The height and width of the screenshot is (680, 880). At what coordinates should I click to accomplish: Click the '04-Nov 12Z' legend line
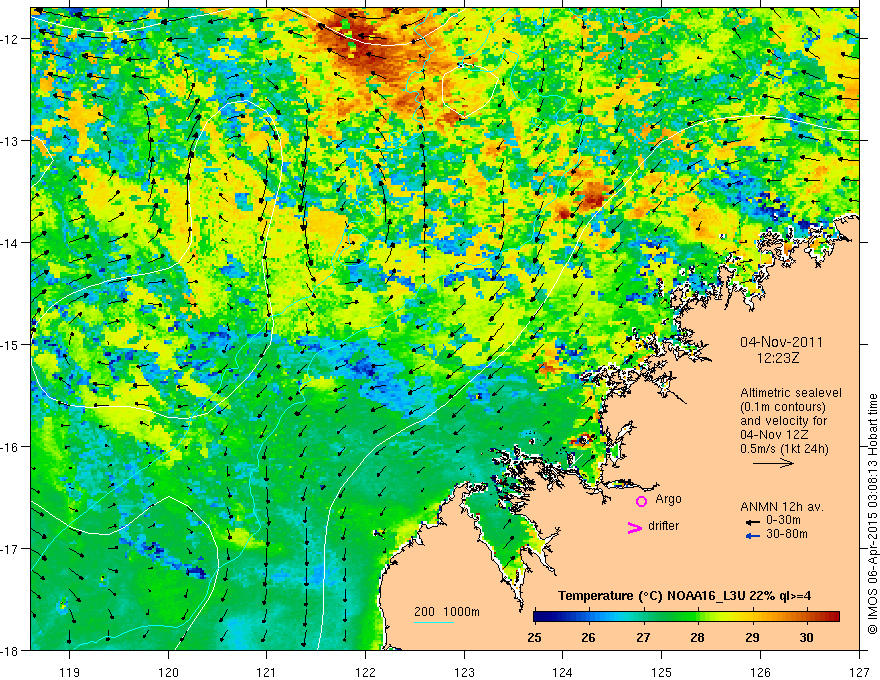(x=772, y=435)
